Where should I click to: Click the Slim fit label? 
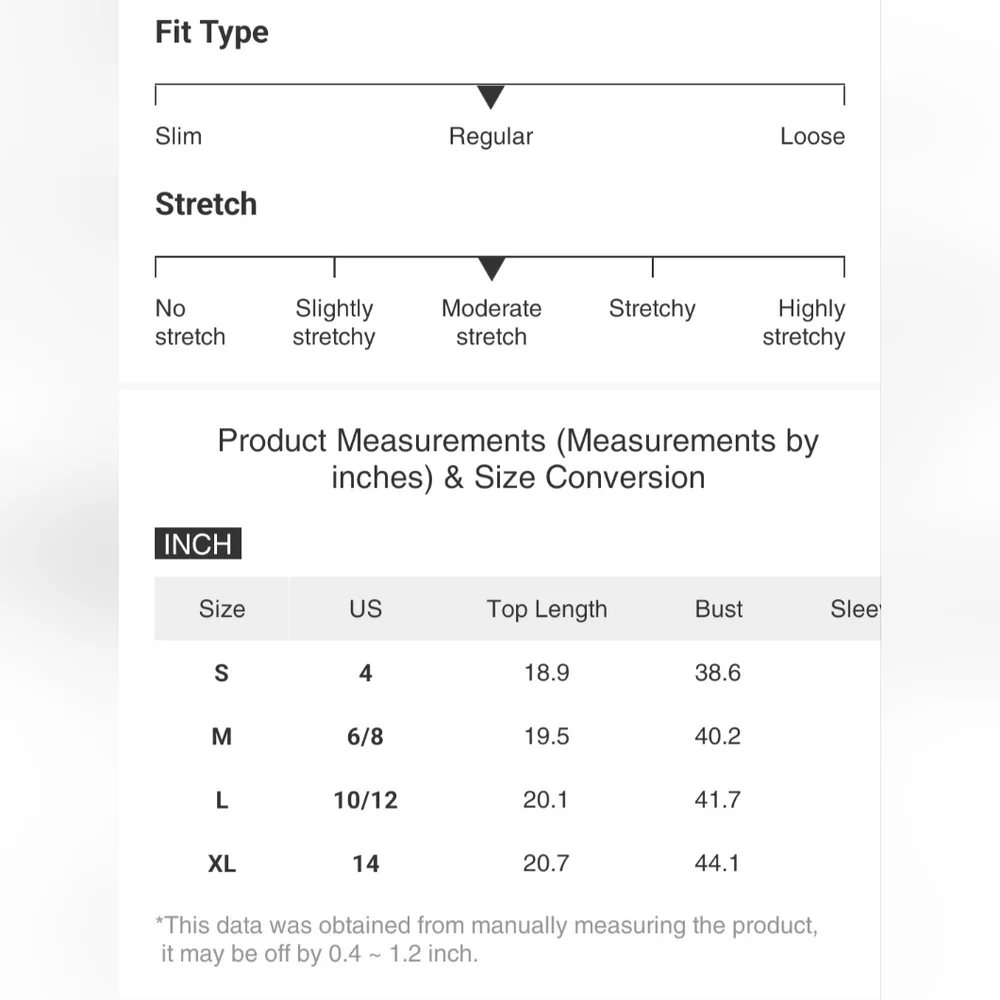click(x=178, y=136)
